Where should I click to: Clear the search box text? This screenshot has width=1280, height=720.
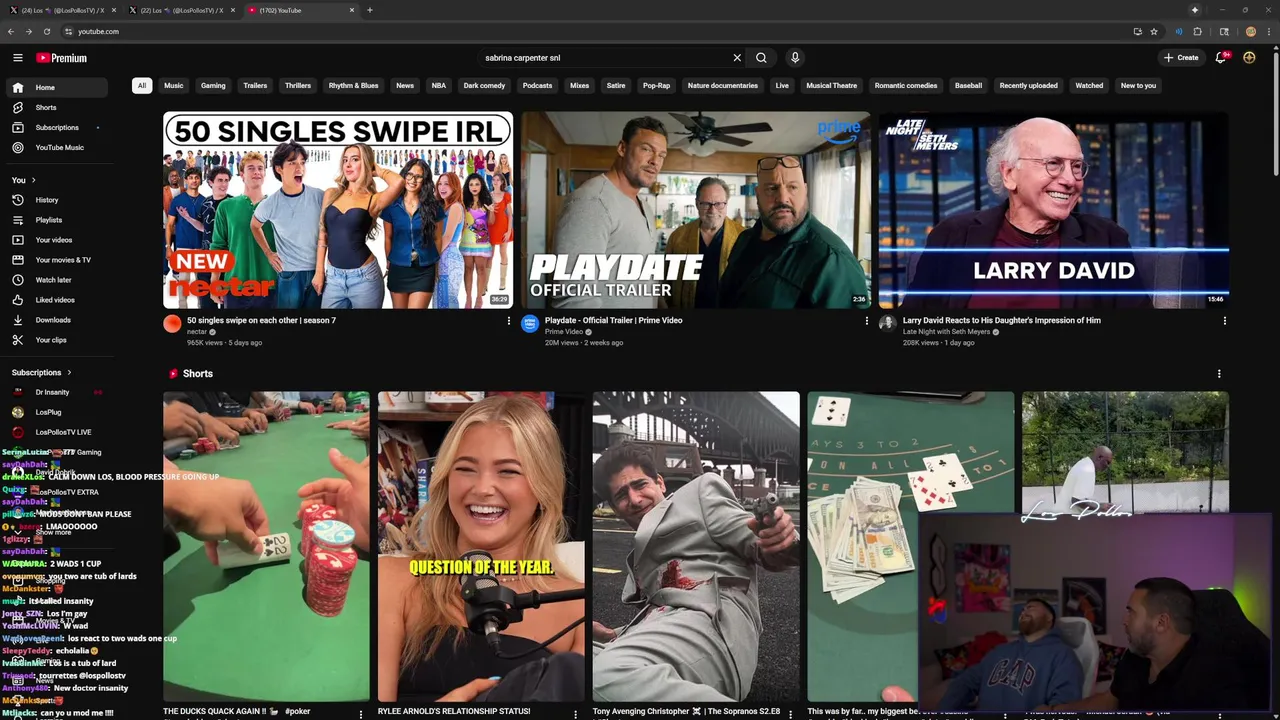737,58
